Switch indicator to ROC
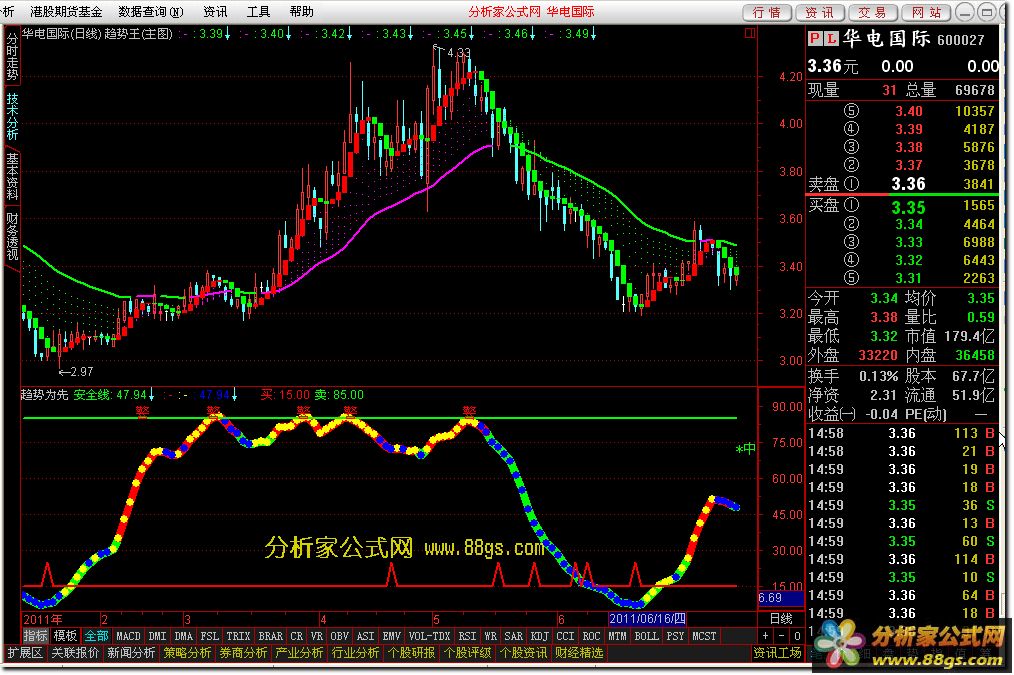 (591, 636)
